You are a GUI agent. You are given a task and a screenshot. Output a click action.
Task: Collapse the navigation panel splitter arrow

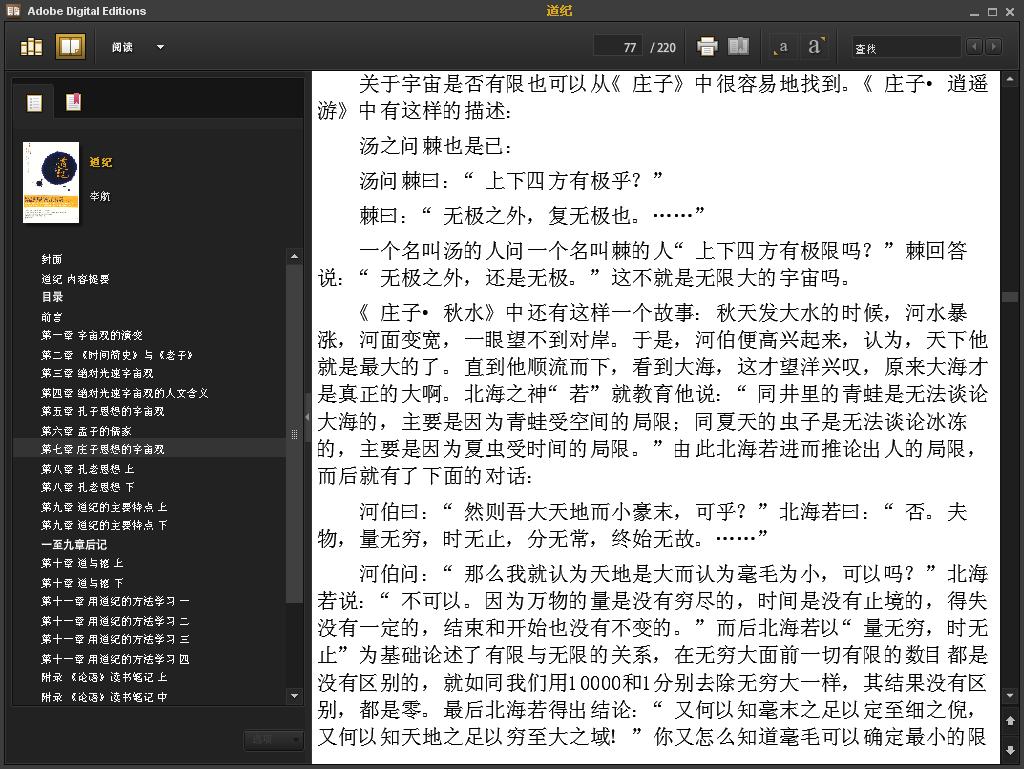[308, 416]
